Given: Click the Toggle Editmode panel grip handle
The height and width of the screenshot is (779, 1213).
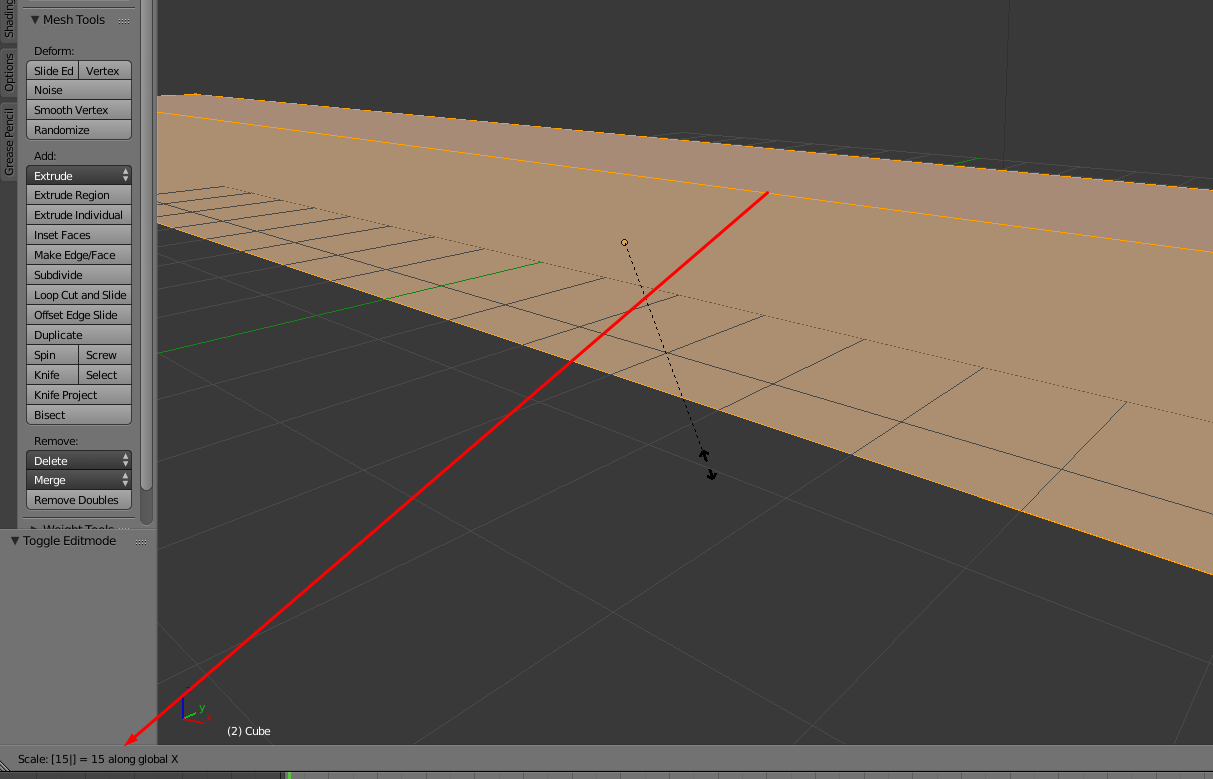Looking at the screenshot, I should point(141,541).
